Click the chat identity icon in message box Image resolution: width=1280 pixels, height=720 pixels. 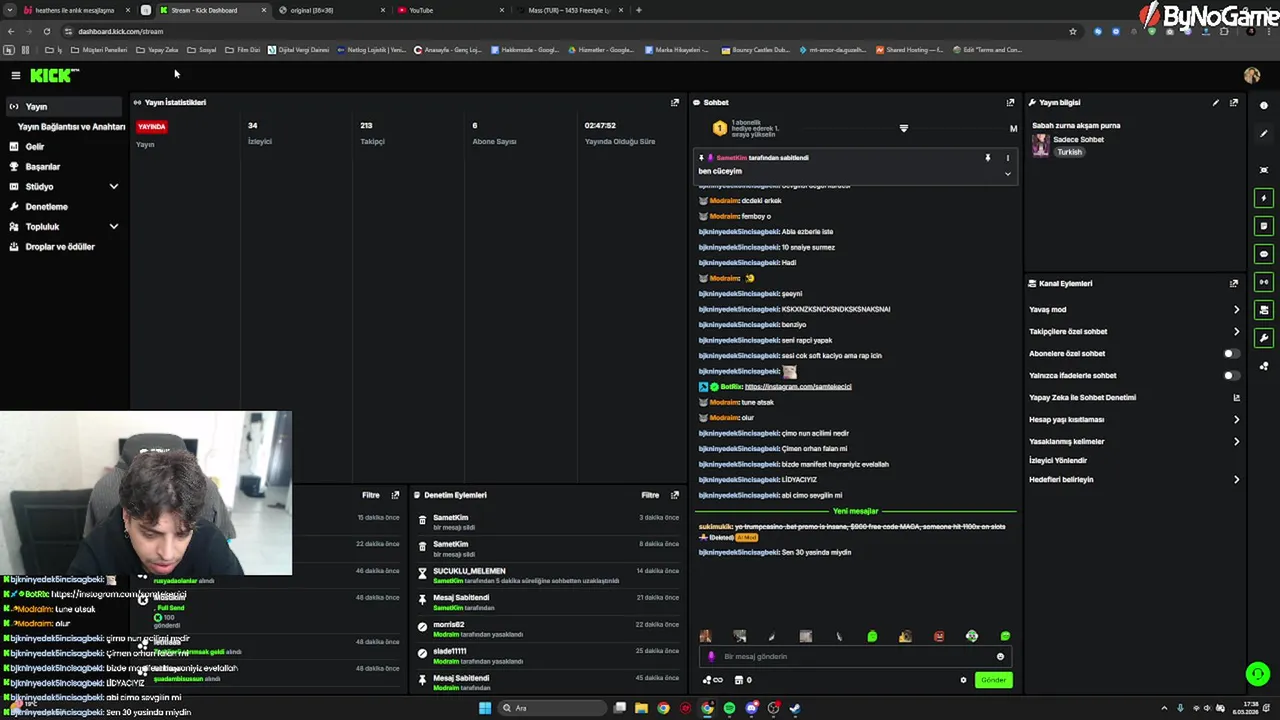[x=711, y=657]
